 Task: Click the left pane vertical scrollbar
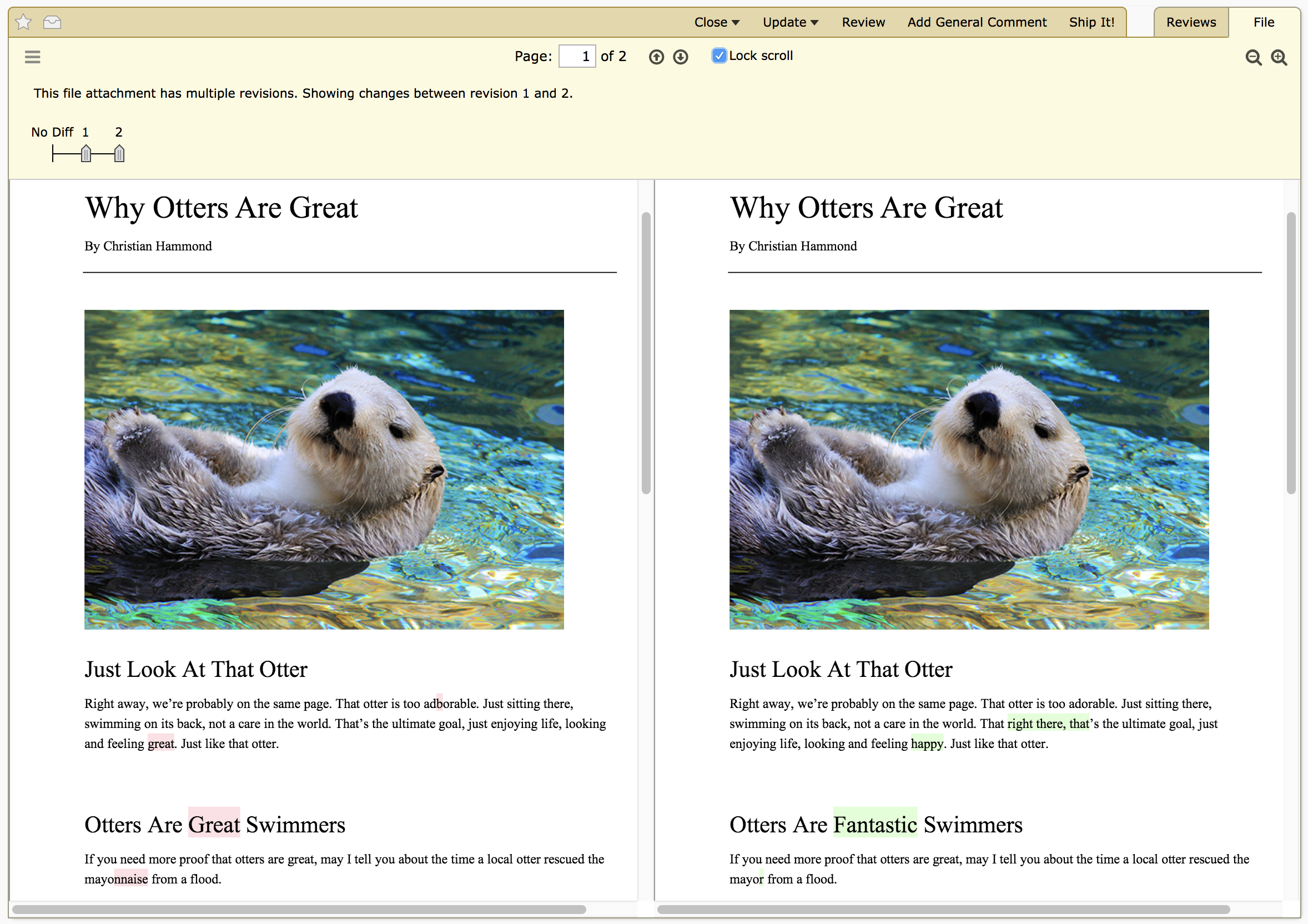tap(646, 353)
